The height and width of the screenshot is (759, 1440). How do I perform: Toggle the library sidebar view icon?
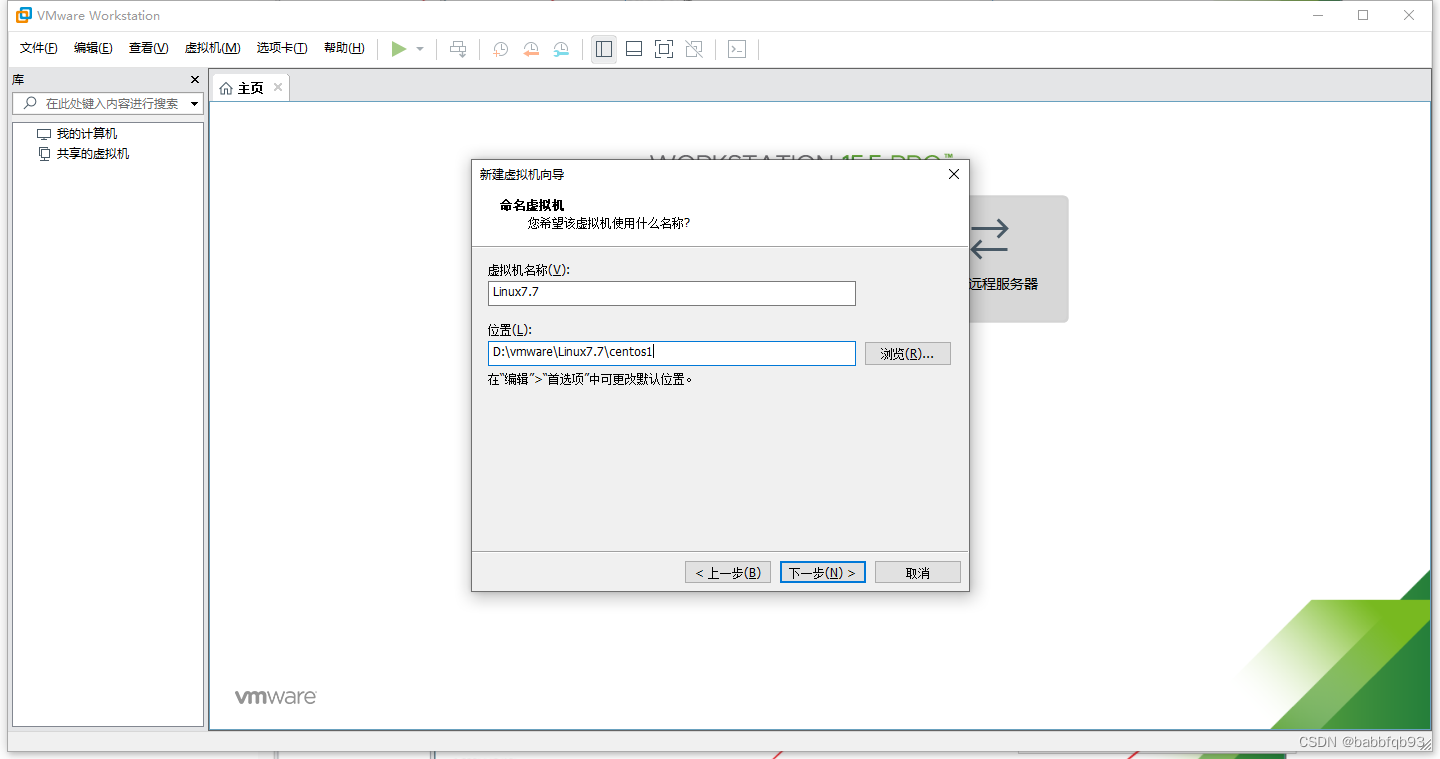[604, 49]
